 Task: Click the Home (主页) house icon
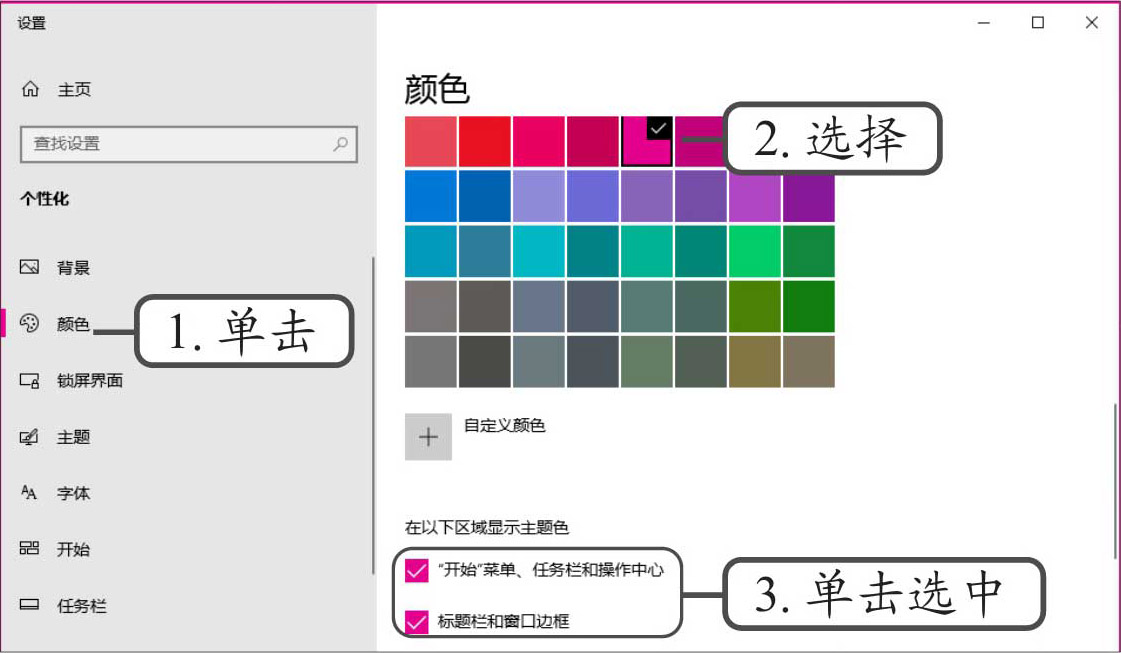pos(29,89)
